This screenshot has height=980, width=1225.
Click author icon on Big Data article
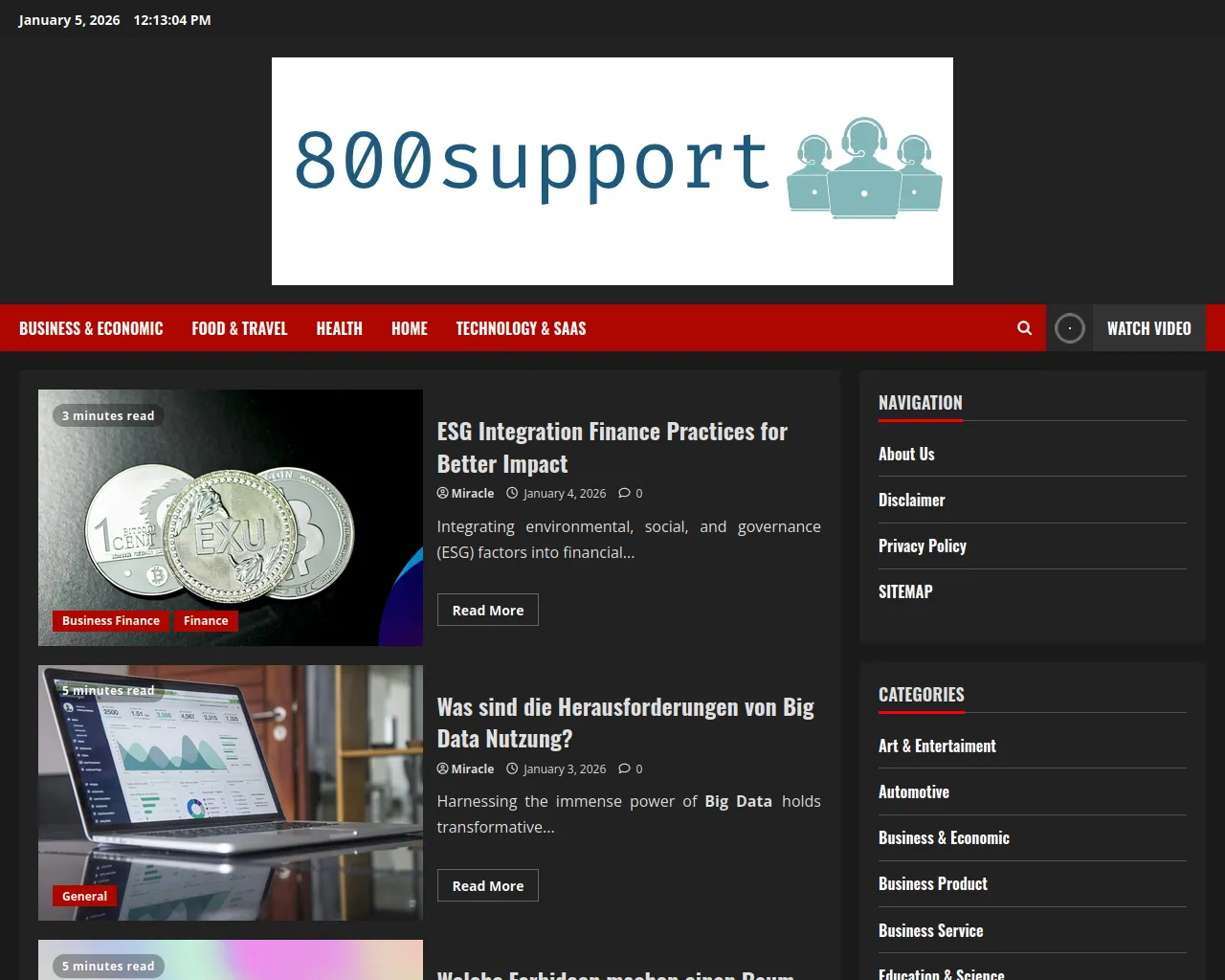[x=442, y=768]
